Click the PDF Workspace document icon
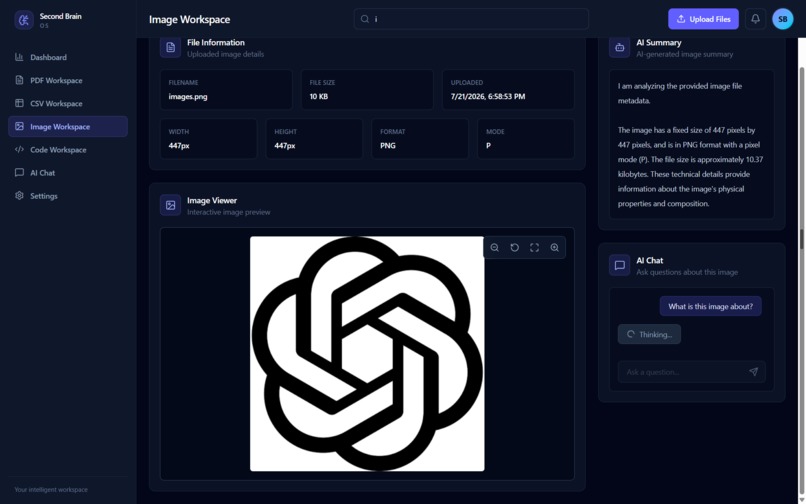The image size is (806, 504). click(19, 80)
